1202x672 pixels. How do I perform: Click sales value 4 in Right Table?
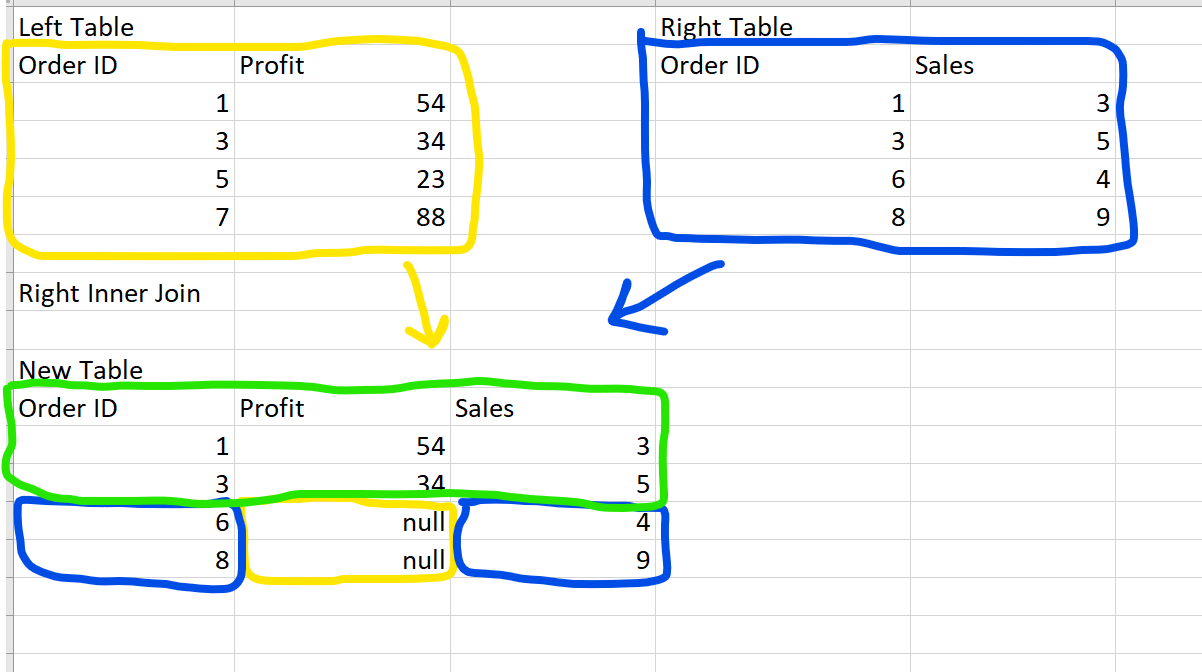1102,180
